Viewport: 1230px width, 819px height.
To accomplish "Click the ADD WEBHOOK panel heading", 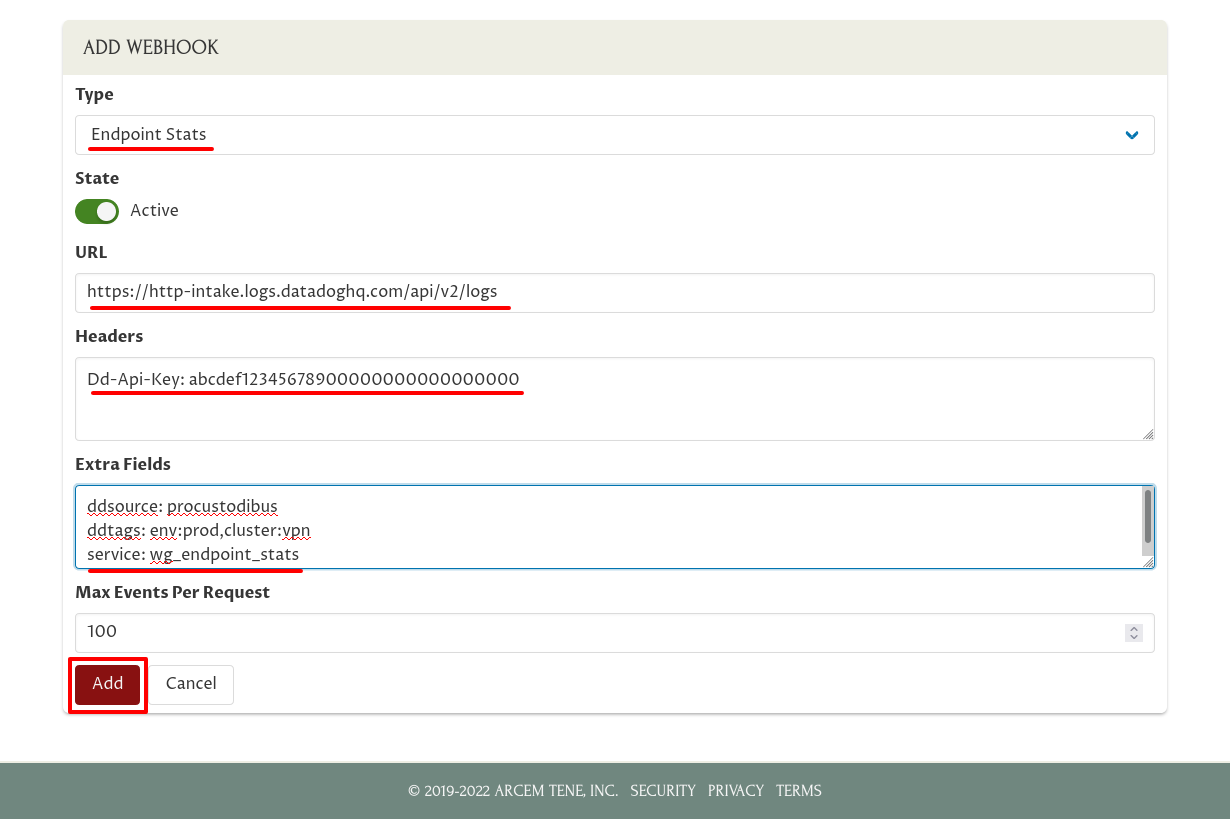I will click(x=151, y=48).
